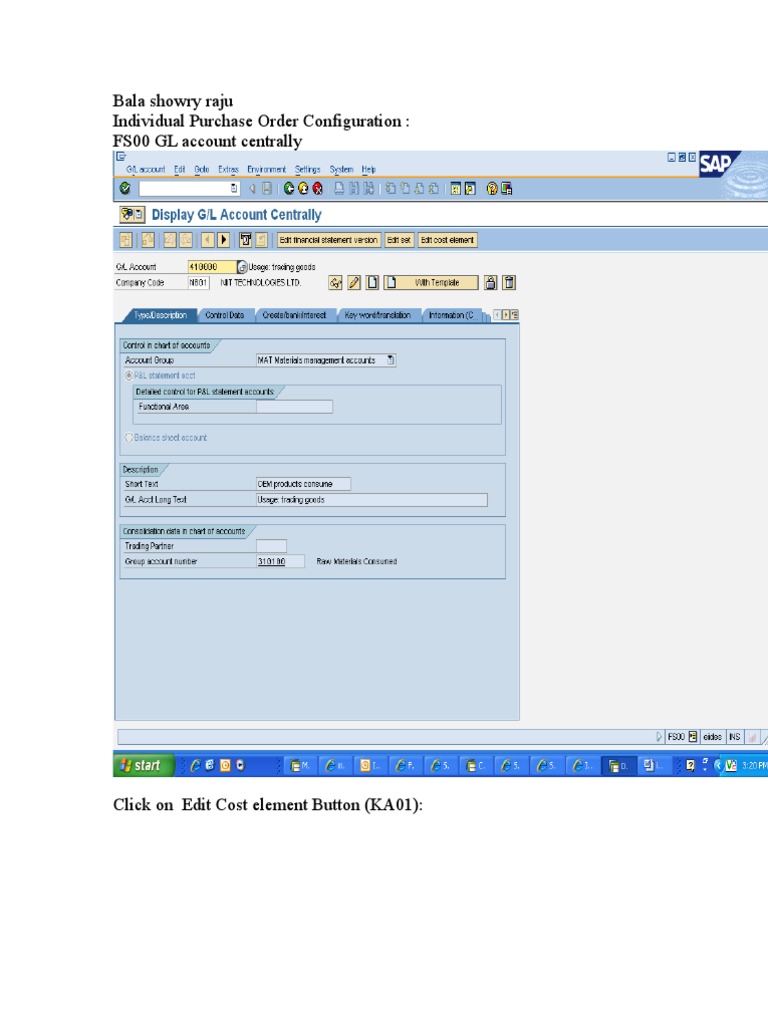This screenshot has width=768, height=1024.
Task: Click the SAP window menu icon at the top-left
Action: (121, 157)
